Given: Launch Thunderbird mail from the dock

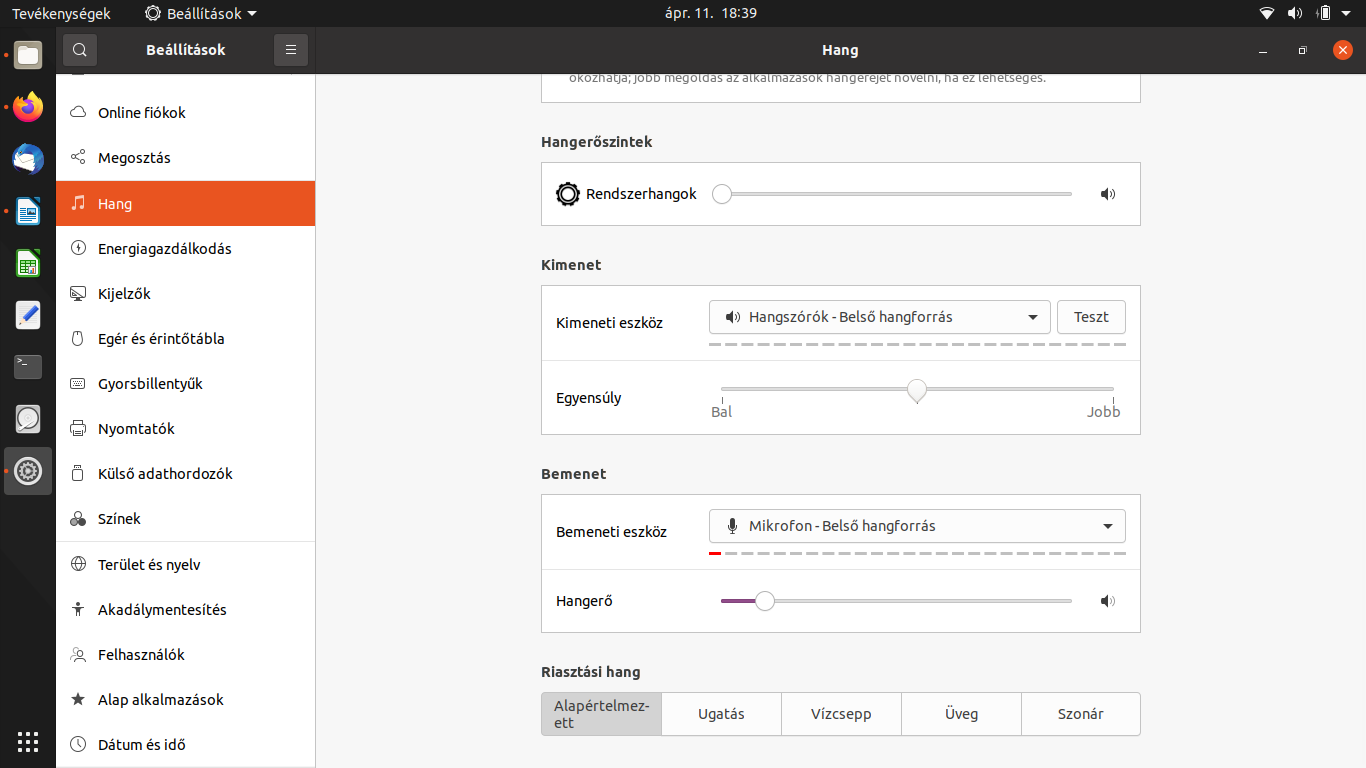Looking at the screenshot, I should (28, 159).
